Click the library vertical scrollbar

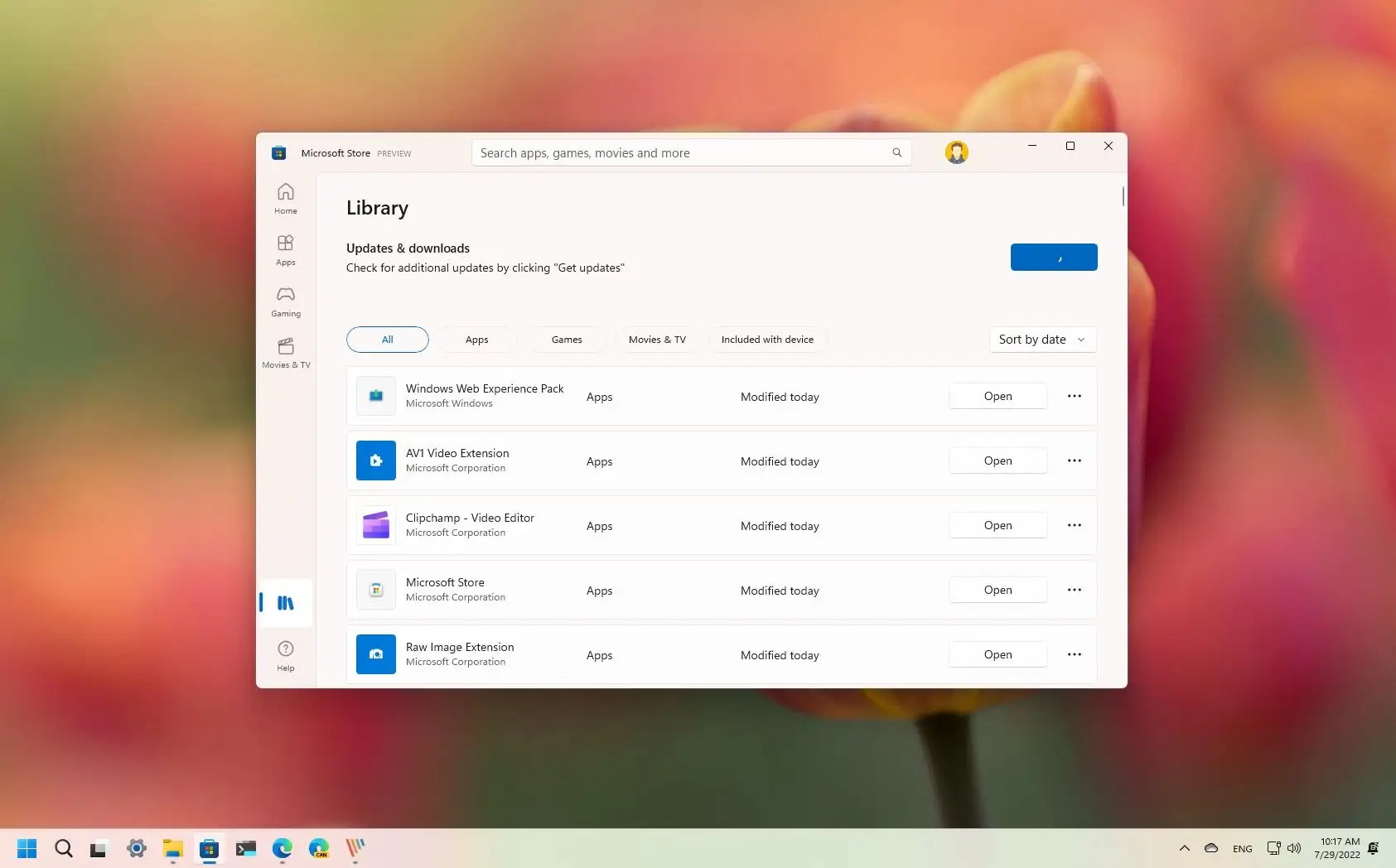coord(1123,196)
